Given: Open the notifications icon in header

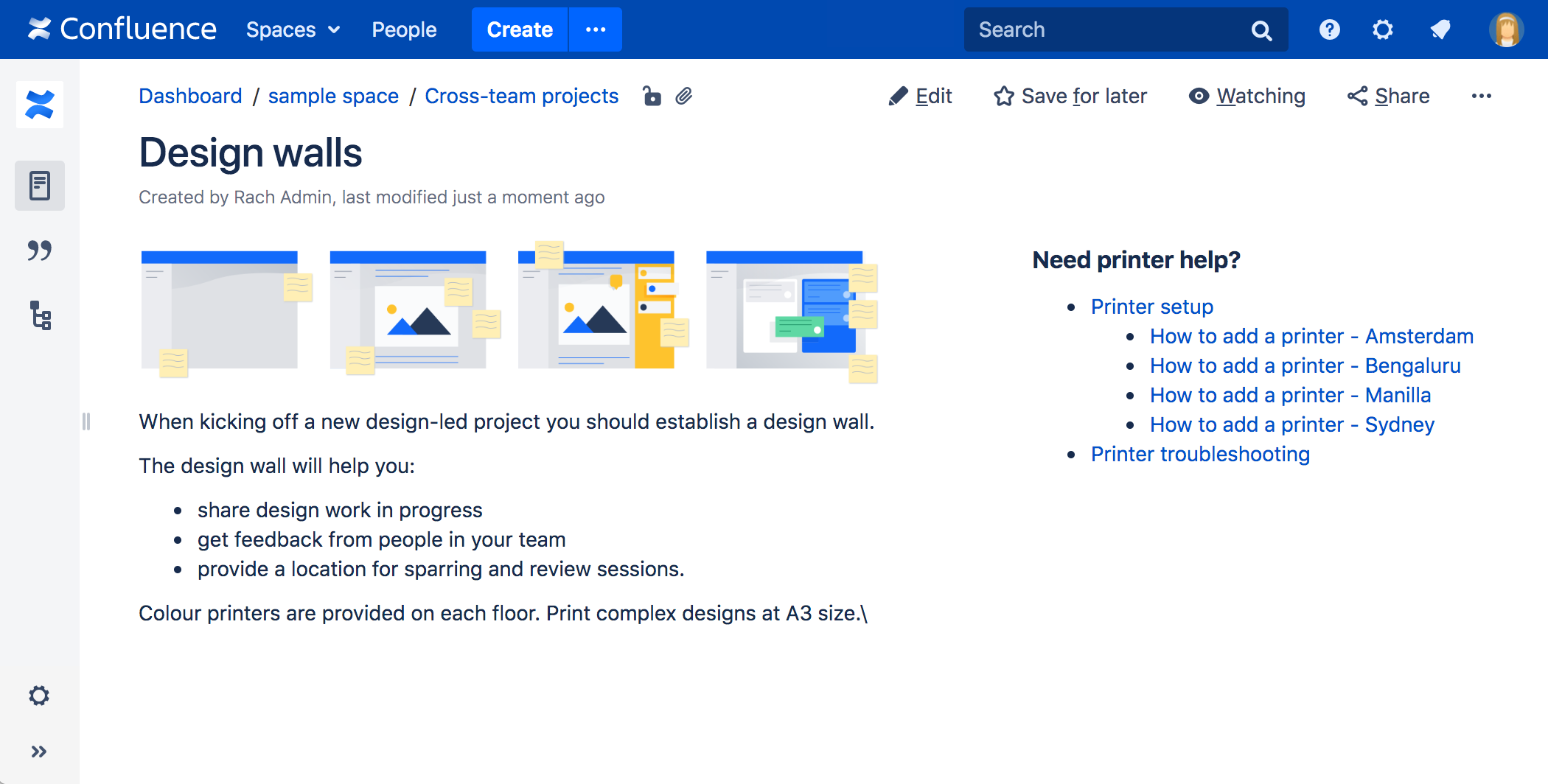Looking at the screenshot, I should click(x=1440, y=29).
